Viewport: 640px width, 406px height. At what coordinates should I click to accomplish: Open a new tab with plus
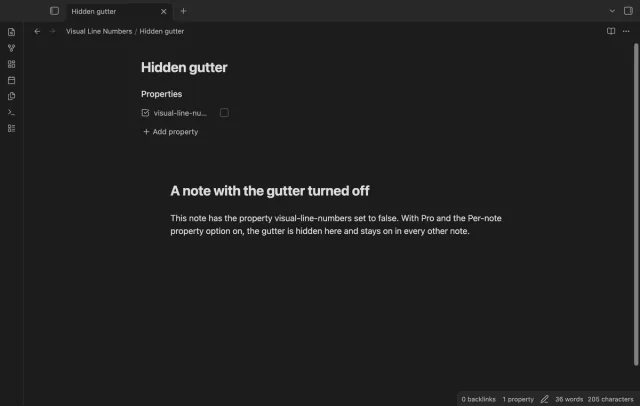[x=183, y=11]
